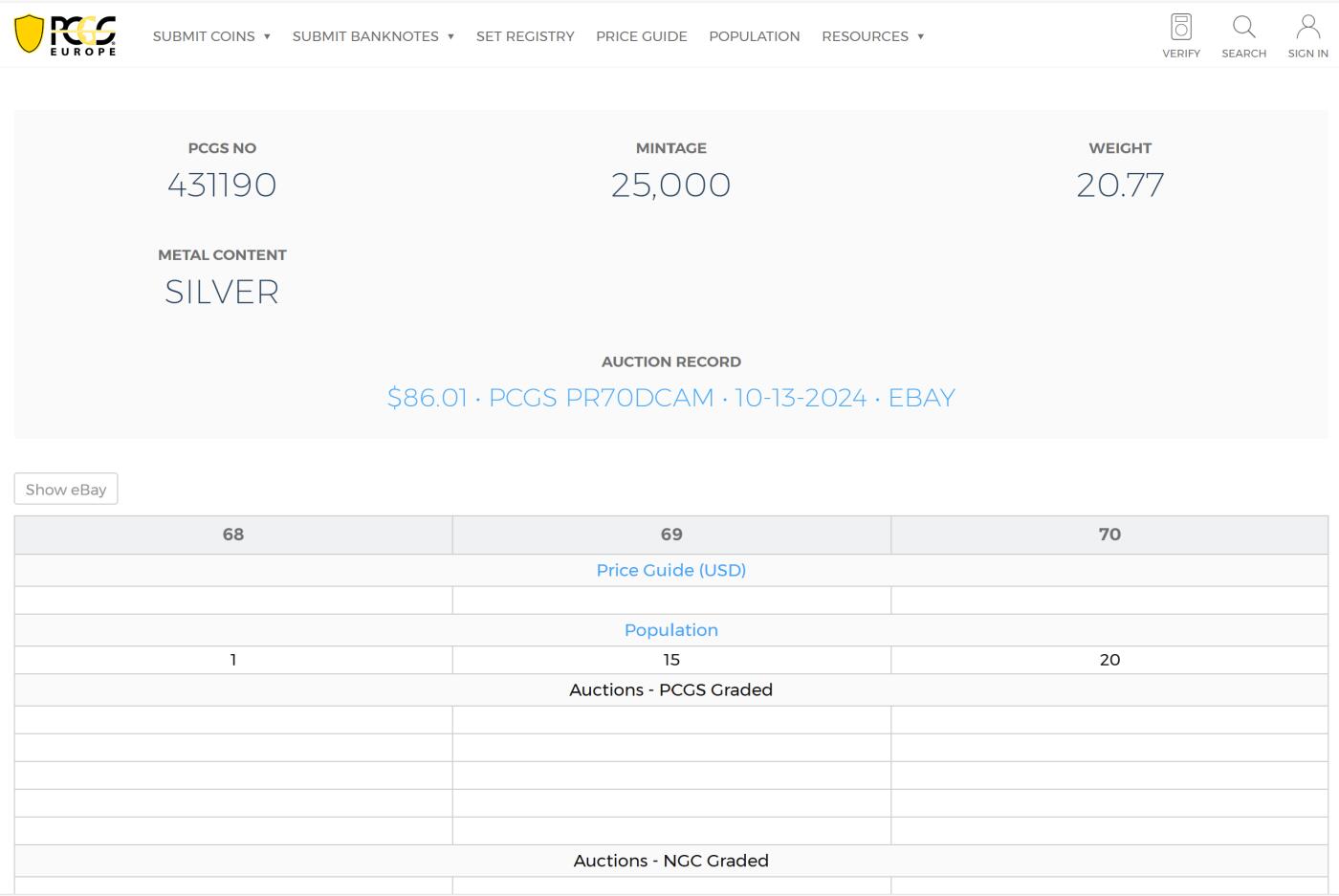Select the grade 69 column header

(670, 535)
